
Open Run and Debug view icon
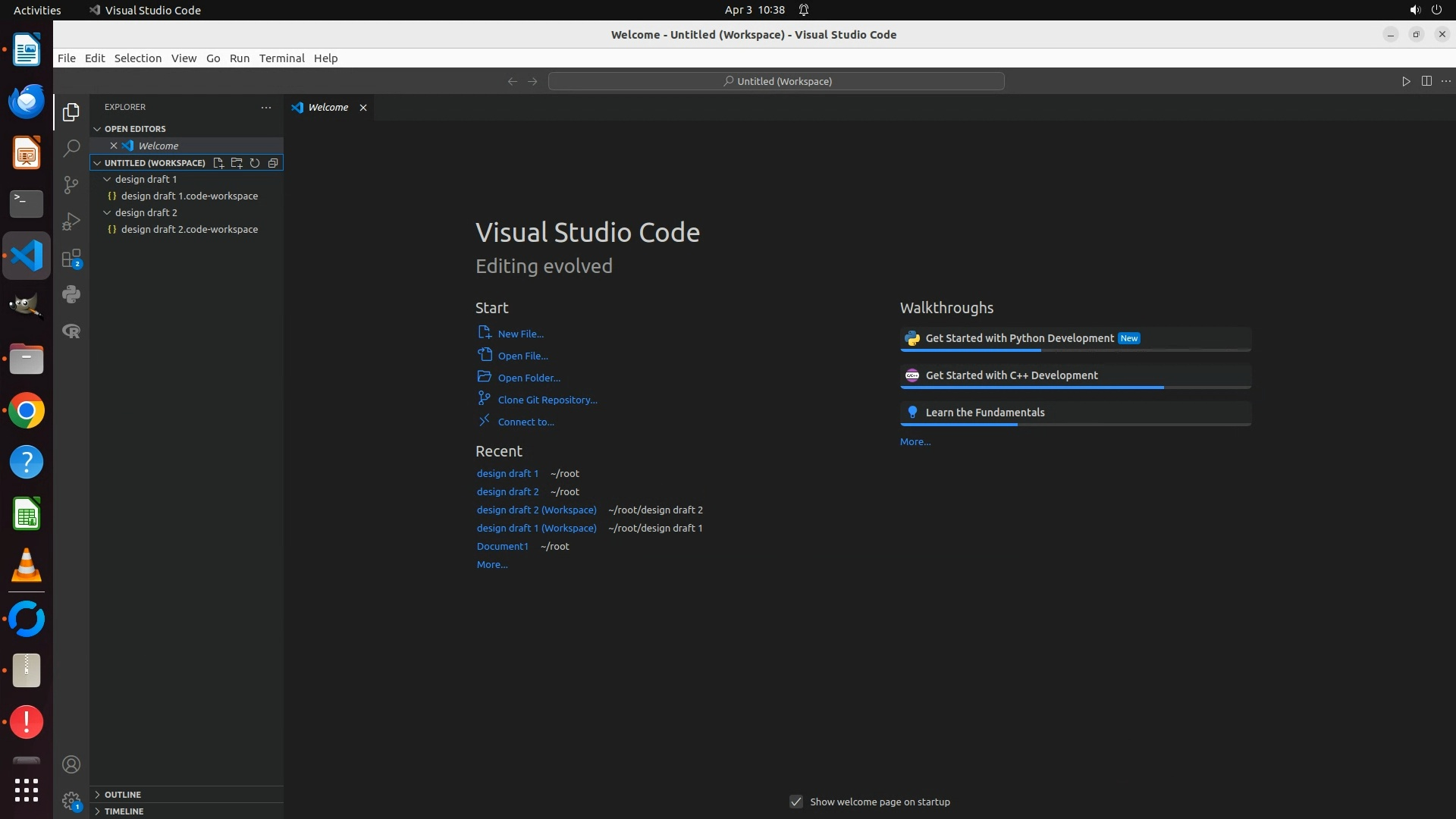[71, 221]
